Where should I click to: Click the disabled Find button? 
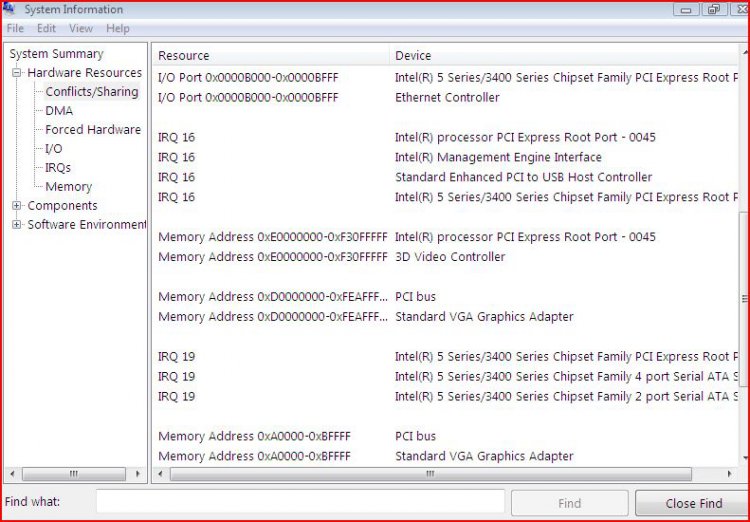point(569,503)
